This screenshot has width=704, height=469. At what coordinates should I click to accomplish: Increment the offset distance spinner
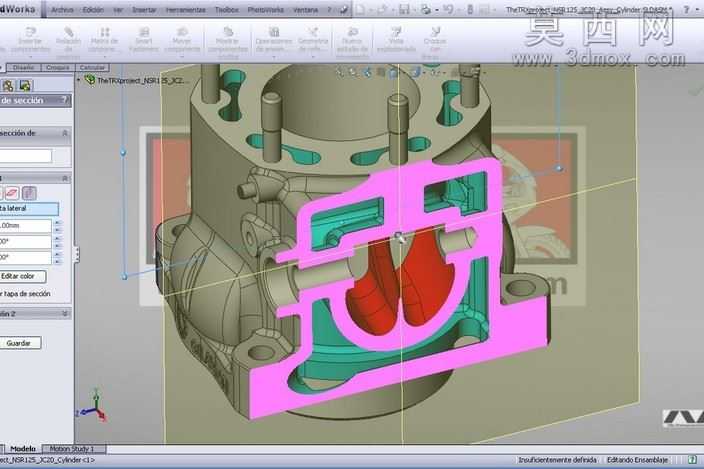coord(57,223)
